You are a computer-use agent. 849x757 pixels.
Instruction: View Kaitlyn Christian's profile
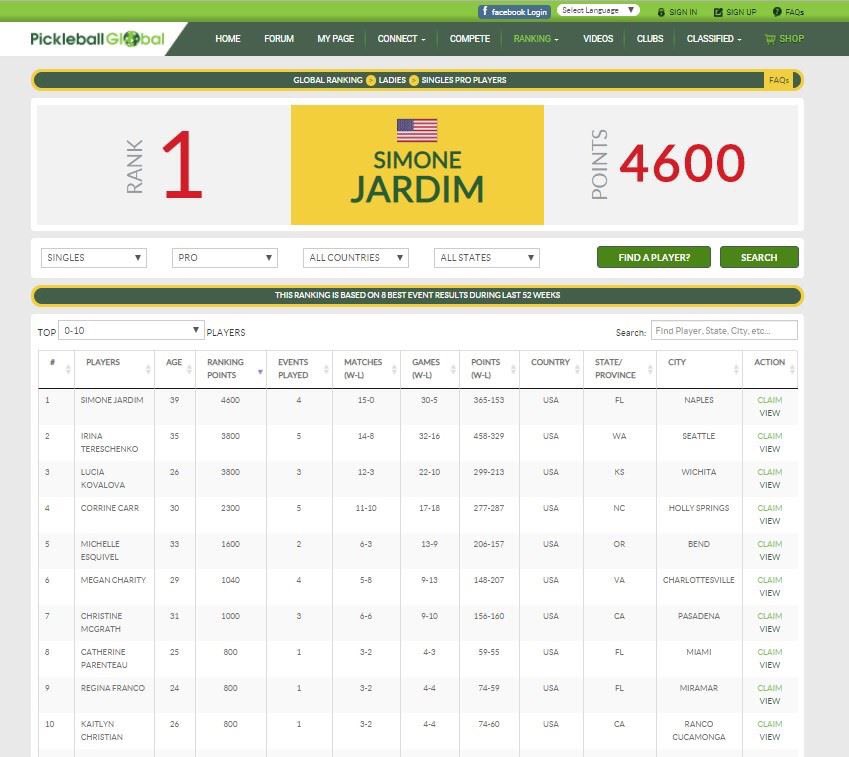(x=769, y=737)
